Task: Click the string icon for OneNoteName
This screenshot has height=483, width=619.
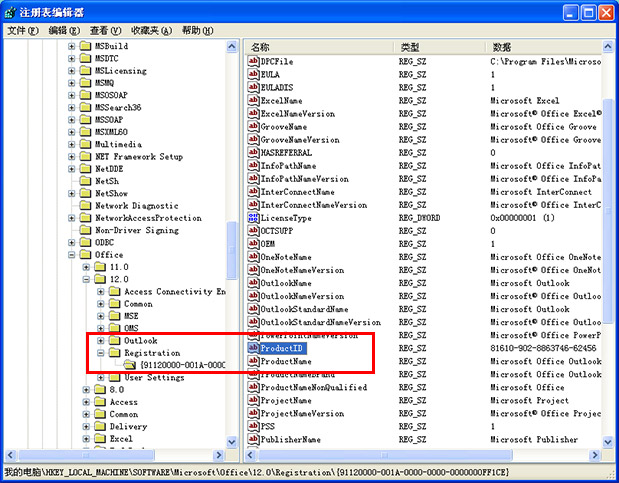Action: 253,257
